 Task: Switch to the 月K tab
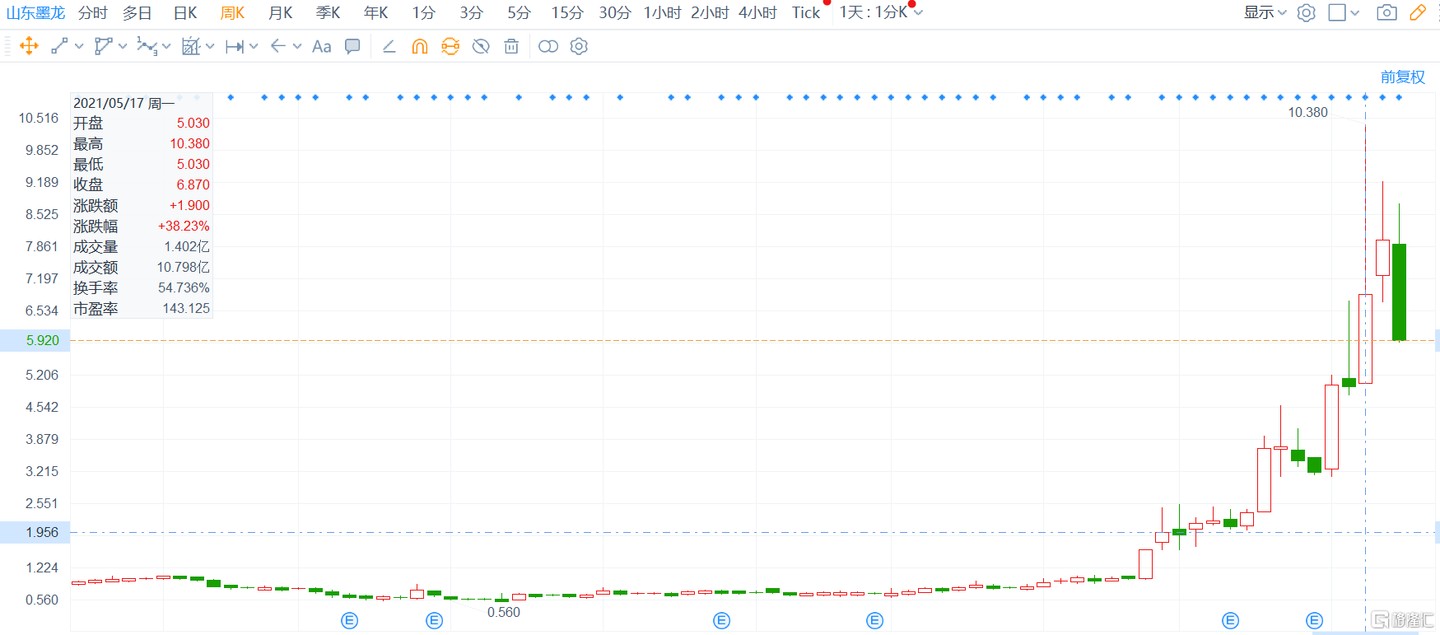coord(280,13)
